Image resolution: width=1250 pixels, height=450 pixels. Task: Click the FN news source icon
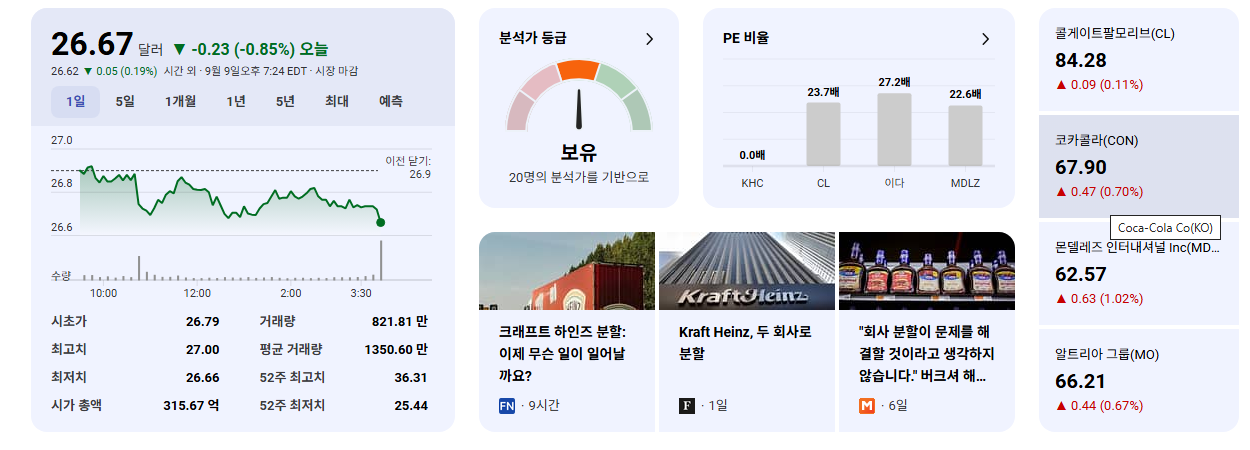[x=507, y=405]
